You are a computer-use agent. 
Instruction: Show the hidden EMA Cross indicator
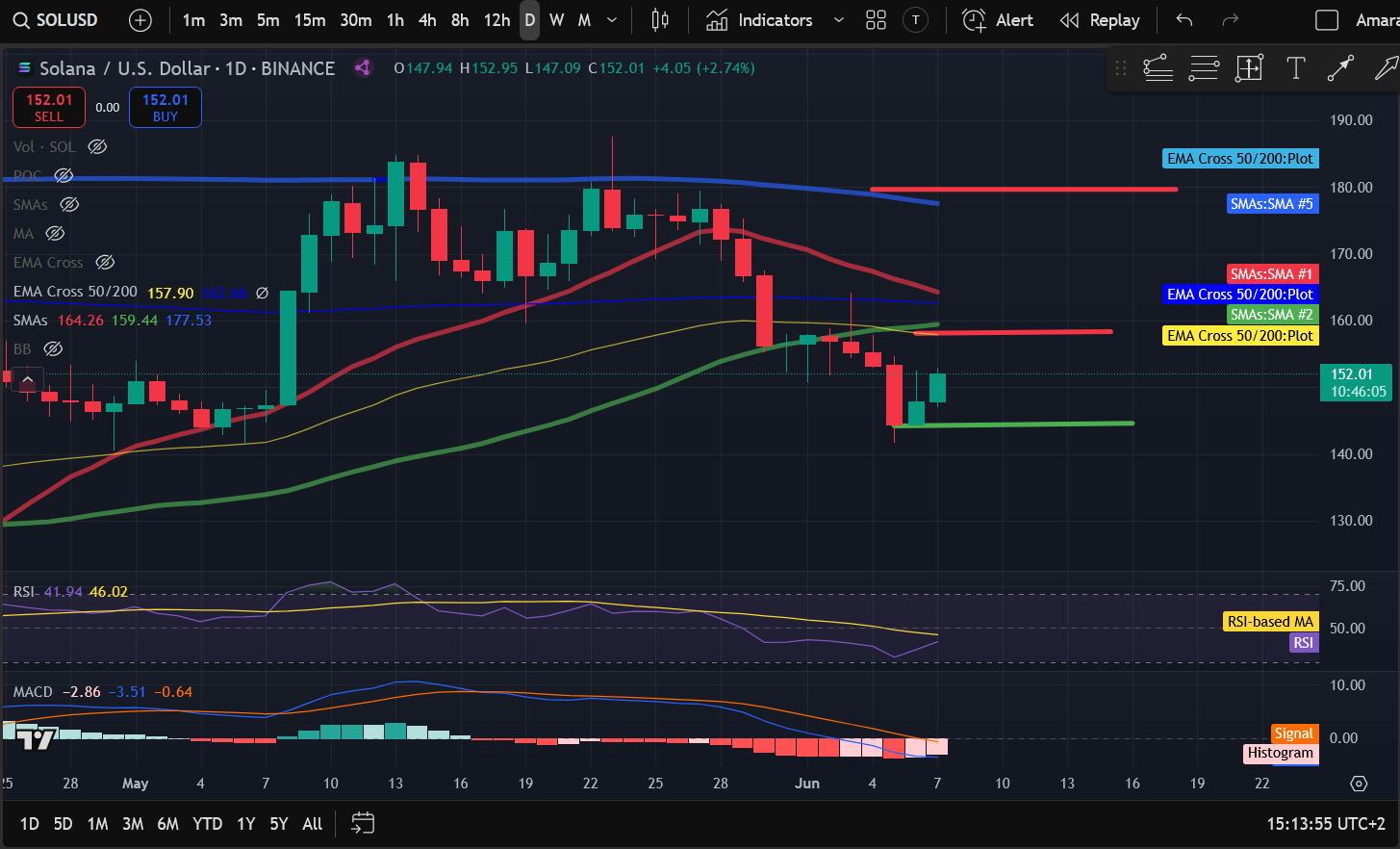[x=106, y=263]
